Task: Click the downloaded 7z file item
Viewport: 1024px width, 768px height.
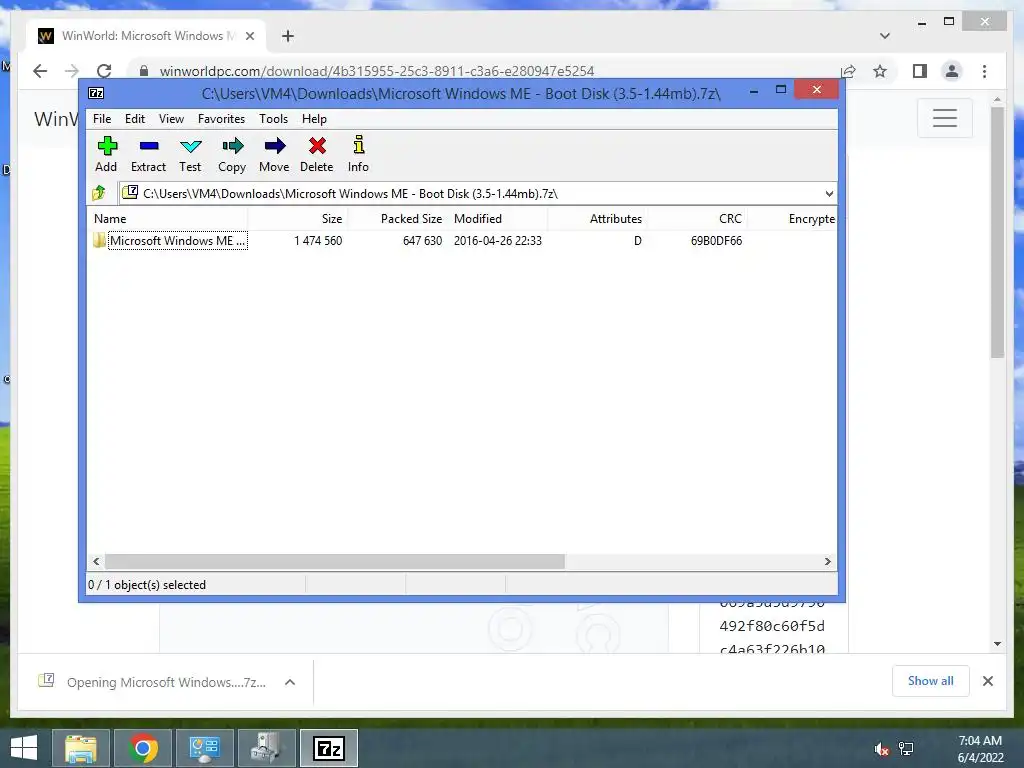Action: click(153, 682)
